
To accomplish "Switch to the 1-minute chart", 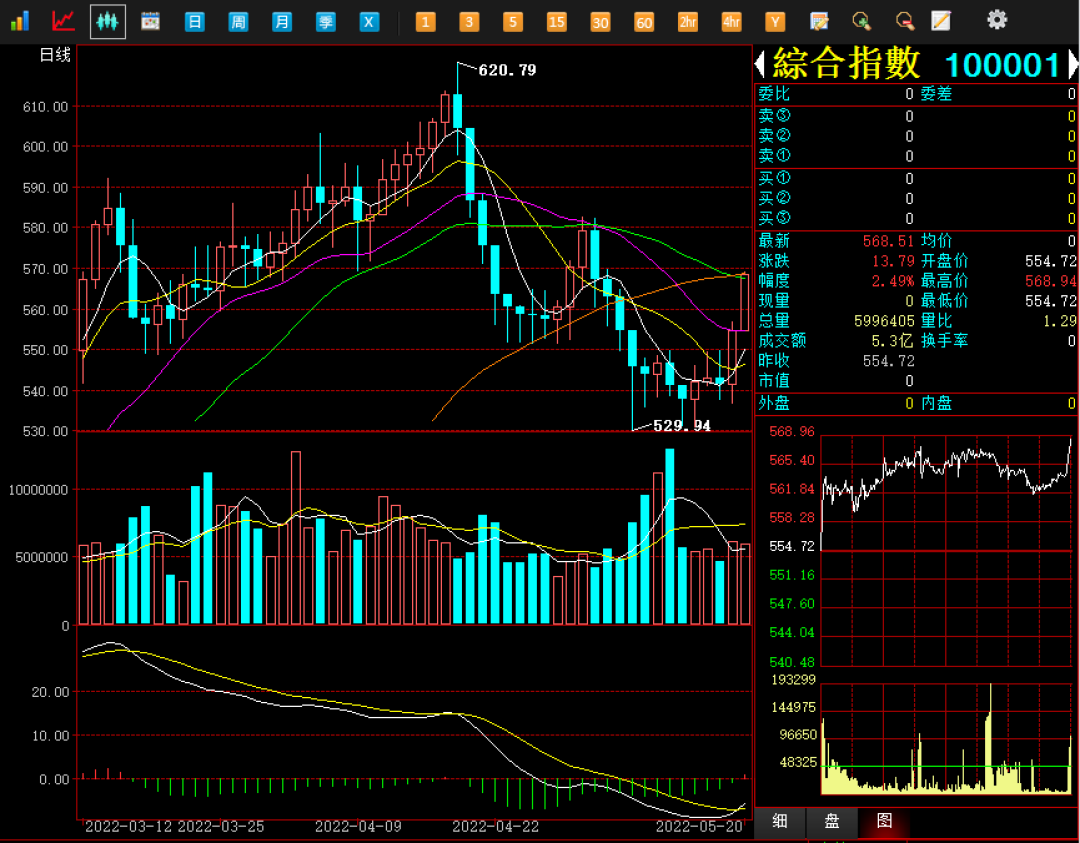I will [x=426, y=22].
